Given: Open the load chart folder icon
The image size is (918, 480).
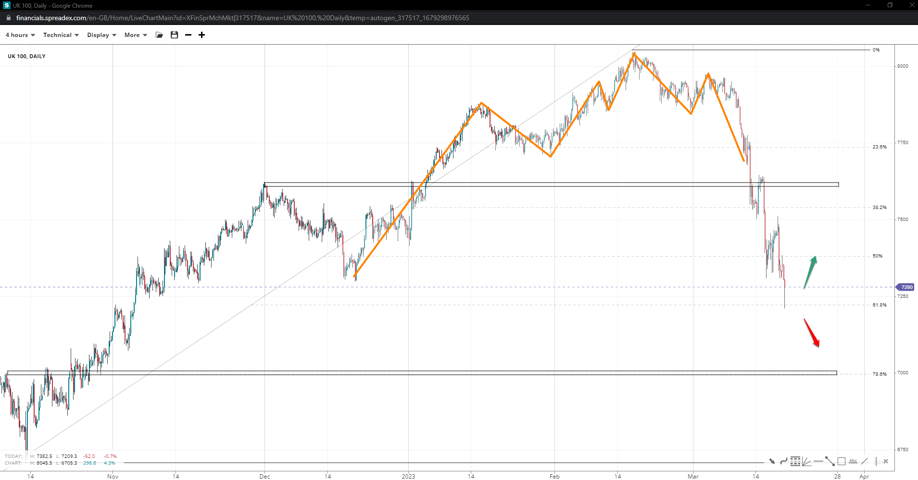Looking at the screenshot, I should point(159,35).
